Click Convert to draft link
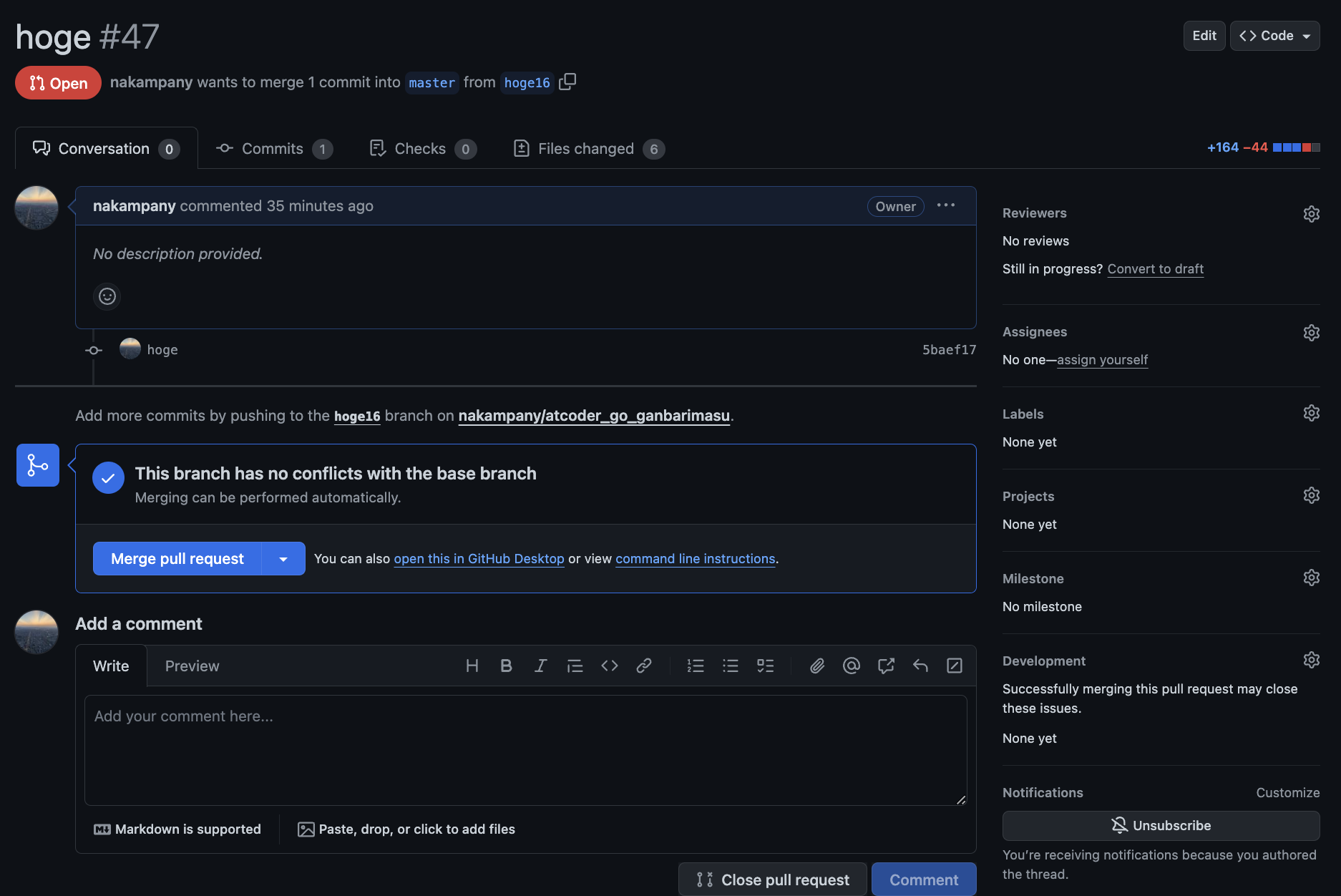 (x=1155, y=268)
